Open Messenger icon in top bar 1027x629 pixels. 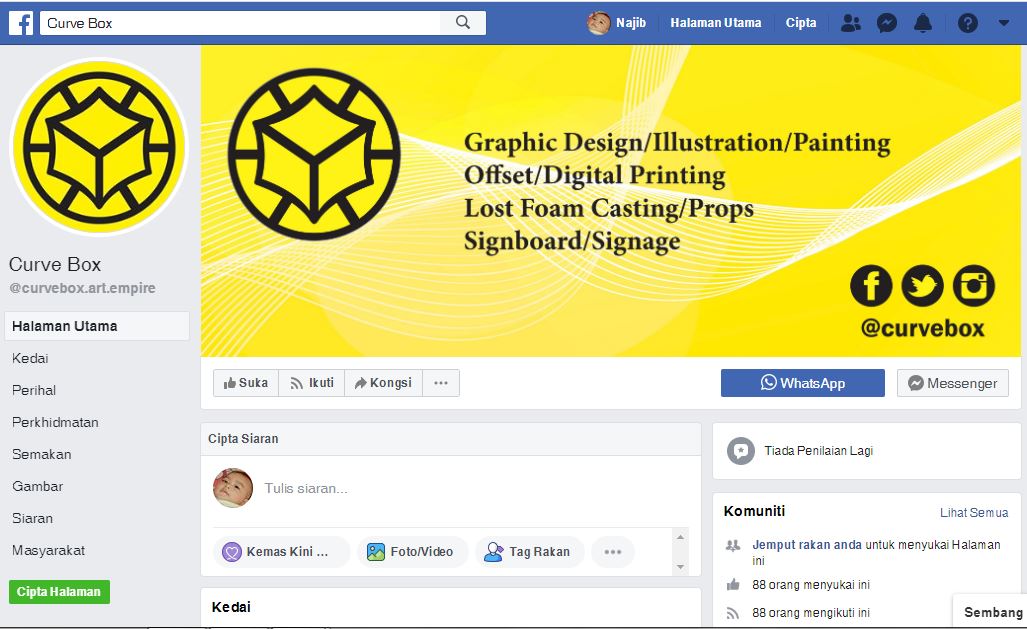click(887, 23)
